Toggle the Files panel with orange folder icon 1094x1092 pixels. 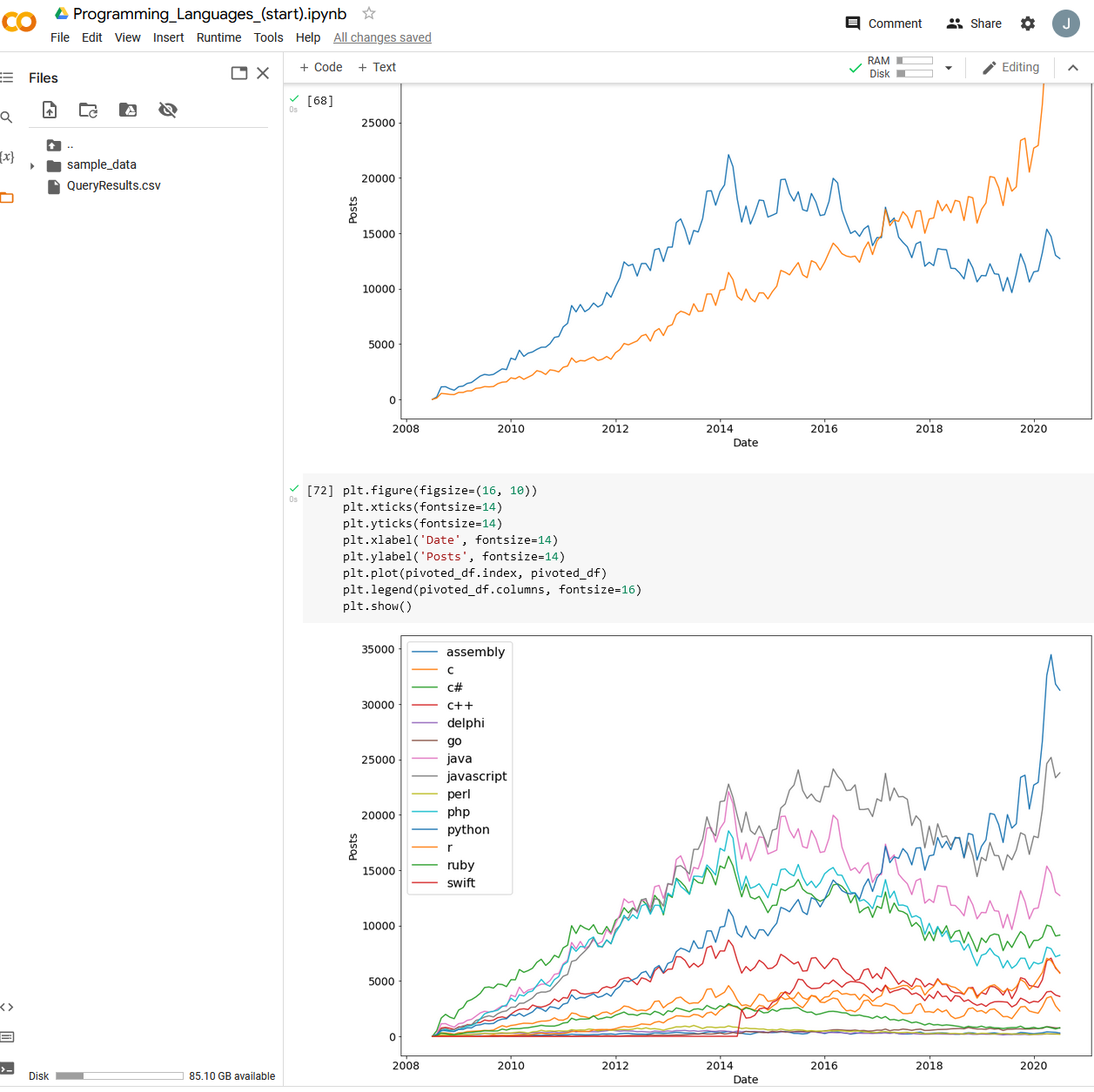[x=8, y=198]
